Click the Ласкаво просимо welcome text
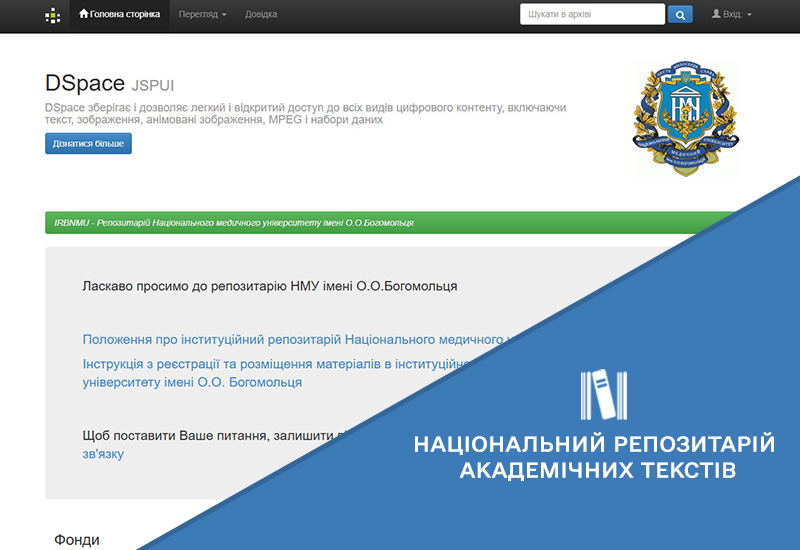Viewport: 800px width, 550px height. (269, 286)
